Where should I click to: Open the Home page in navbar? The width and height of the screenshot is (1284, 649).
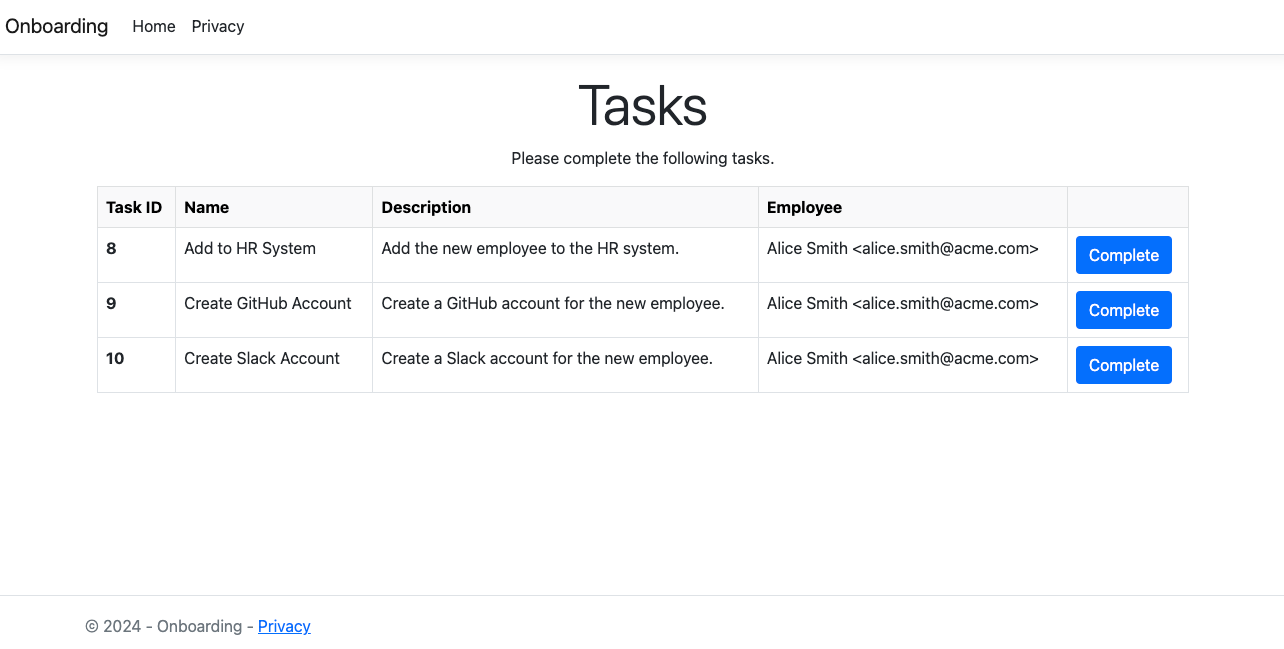coord(153,26)
